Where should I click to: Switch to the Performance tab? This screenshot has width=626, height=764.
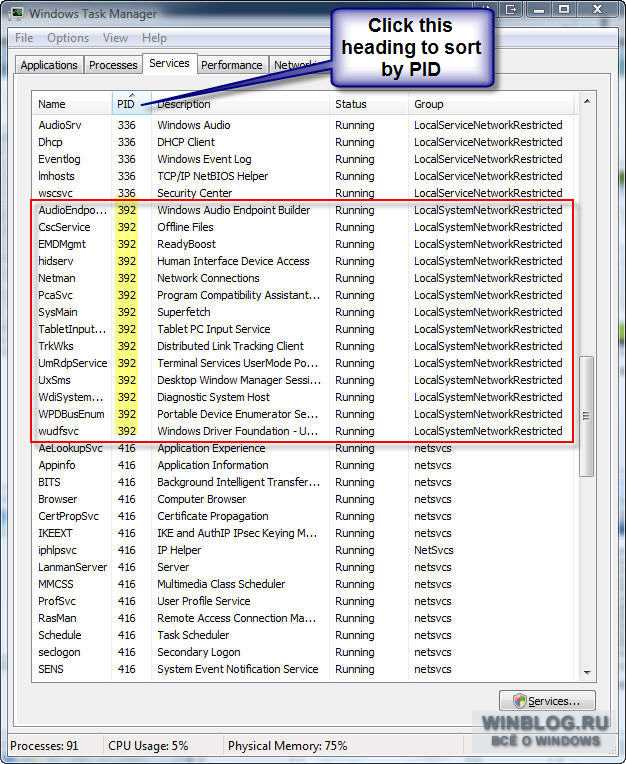[x=232, y=65]
